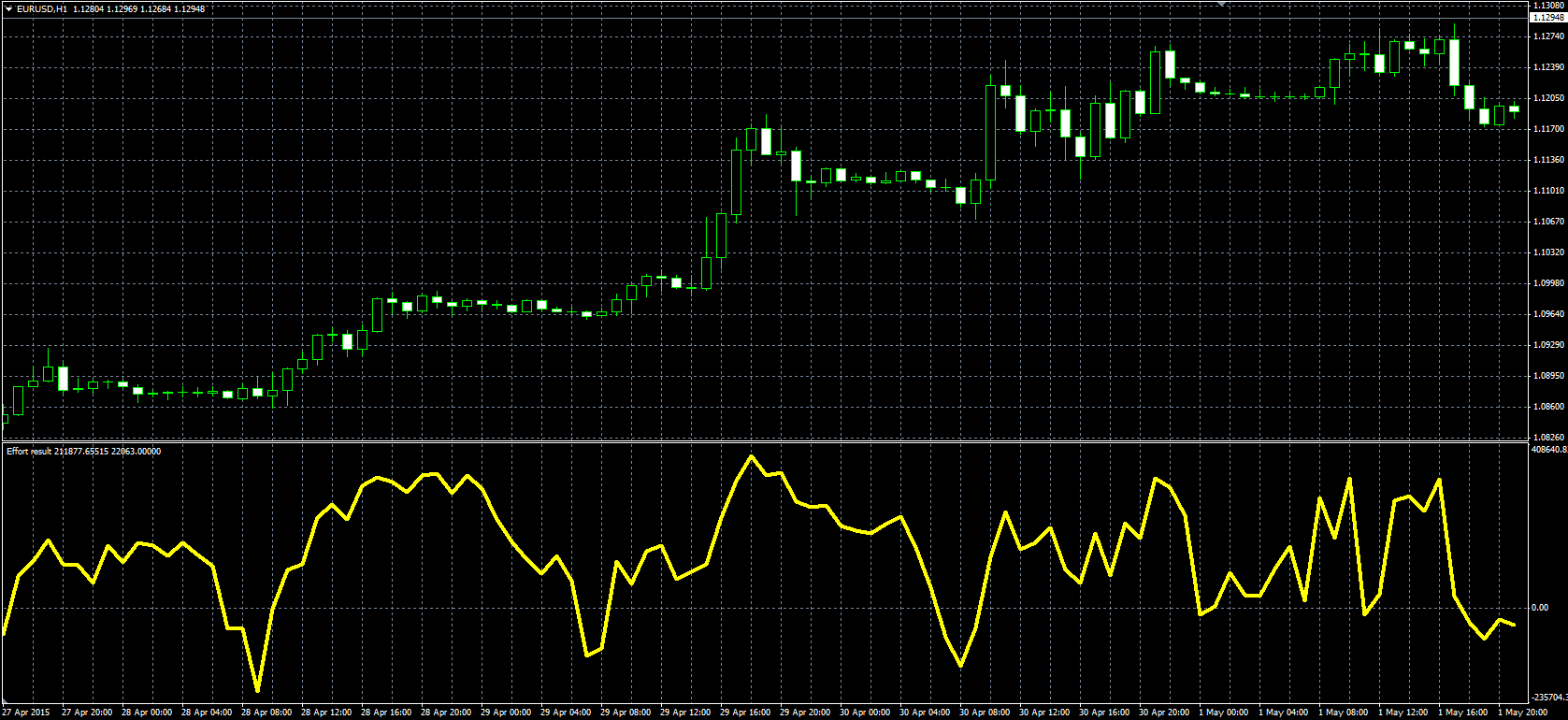
Task: Click the 27 Apr 2015 date label
Action: point(26,713)
